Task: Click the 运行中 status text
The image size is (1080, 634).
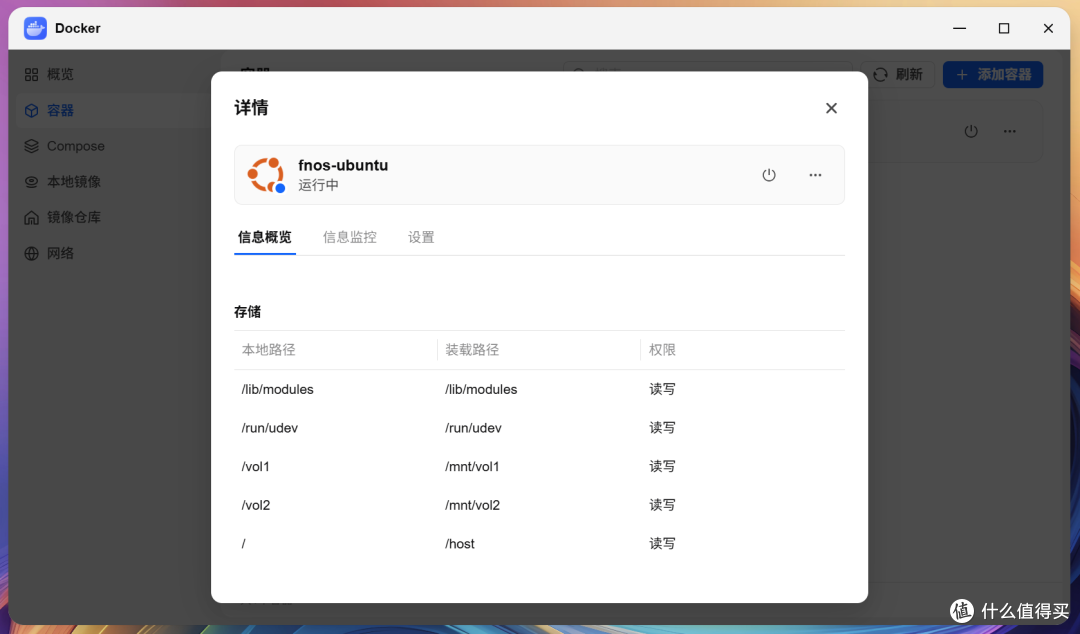Action: 318,185
